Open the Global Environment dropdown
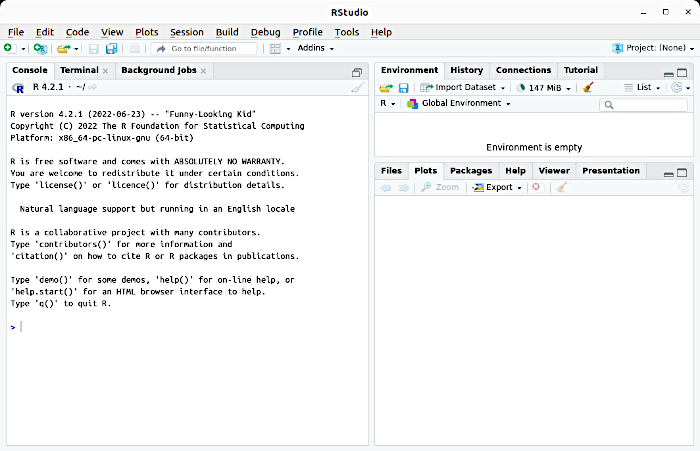This screenshot has height=451, width=700. point(458,103)
